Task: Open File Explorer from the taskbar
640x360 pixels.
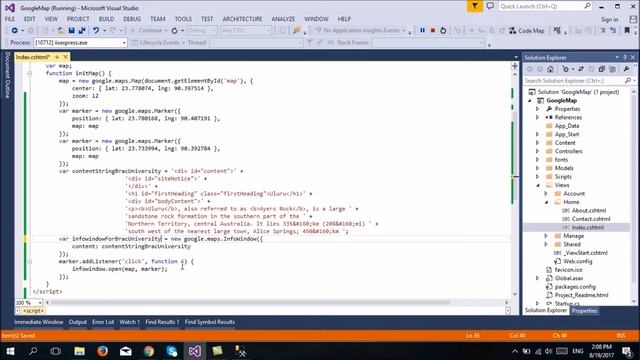Action: coord(80,351)
